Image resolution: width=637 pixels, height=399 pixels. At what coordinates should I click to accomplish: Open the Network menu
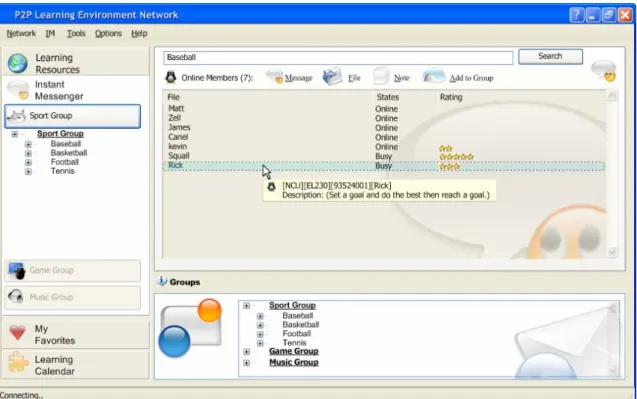coord(21,34)
